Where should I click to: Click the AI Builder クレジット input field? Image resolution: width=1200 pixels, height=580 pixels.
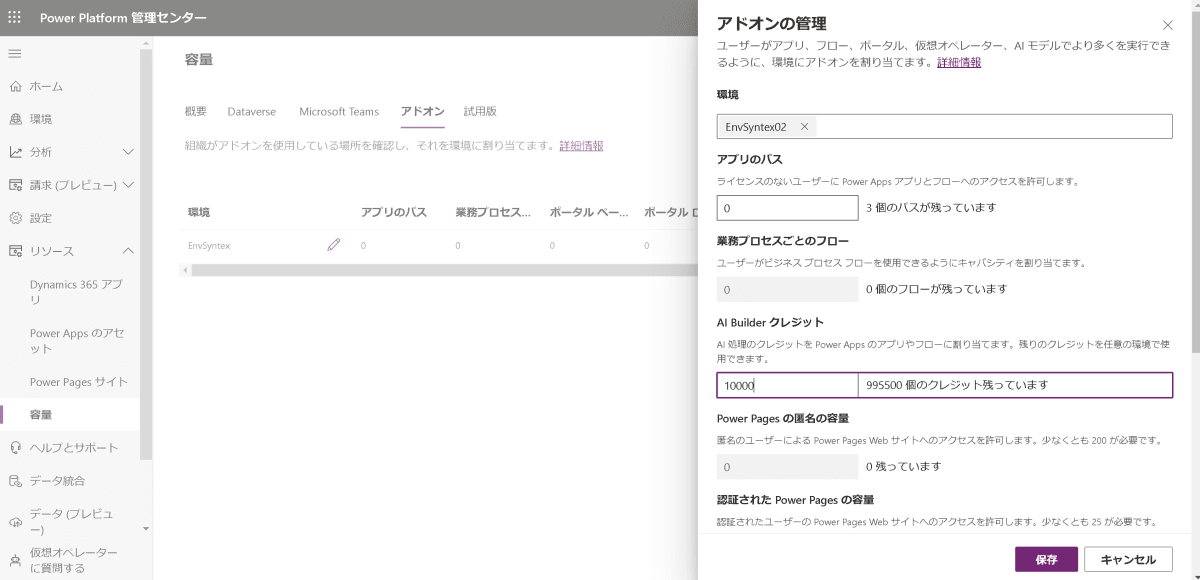pos(787,385)
